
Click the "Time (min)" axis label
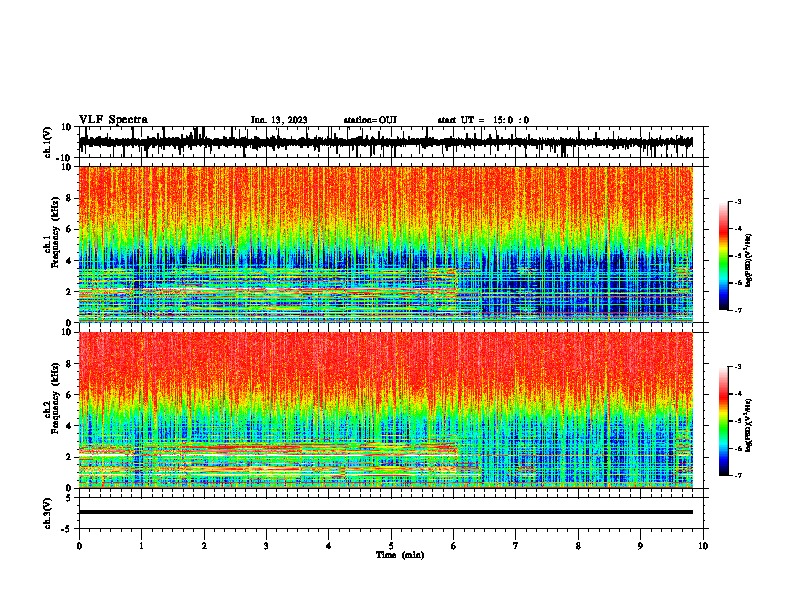[400, 555]
